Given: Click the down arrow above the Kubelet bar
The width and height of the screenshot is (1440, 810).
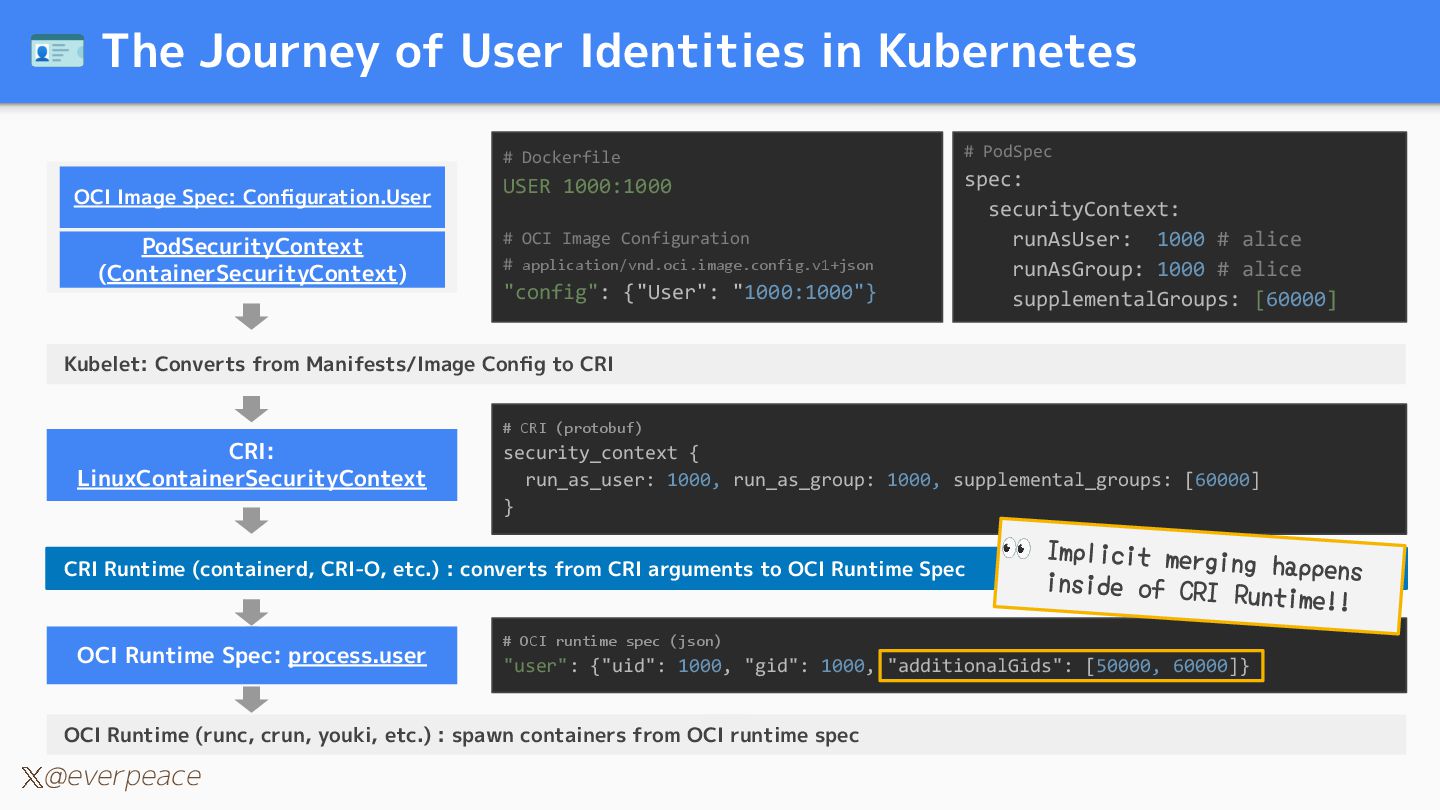Looking at the screenshot, I should coord(251,316).
